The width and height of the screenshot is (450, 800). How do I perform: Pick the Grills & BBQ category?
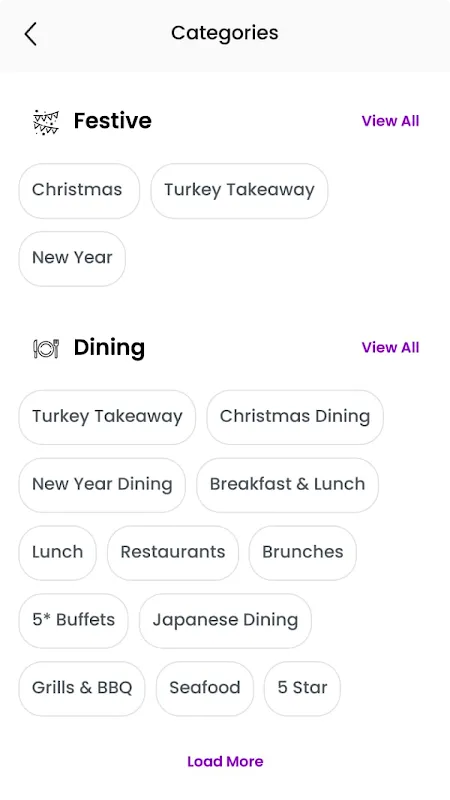coord(82,689)
